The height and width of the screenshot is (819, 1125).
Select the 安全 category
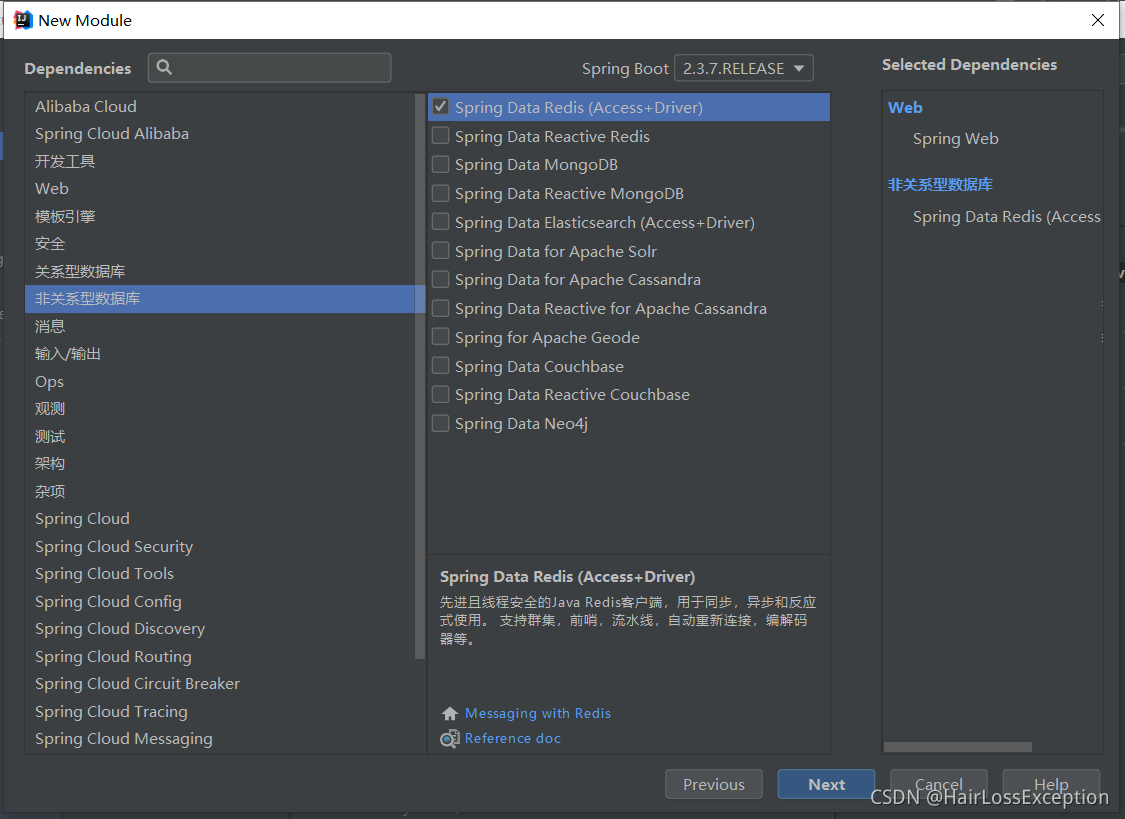[220, 244]
